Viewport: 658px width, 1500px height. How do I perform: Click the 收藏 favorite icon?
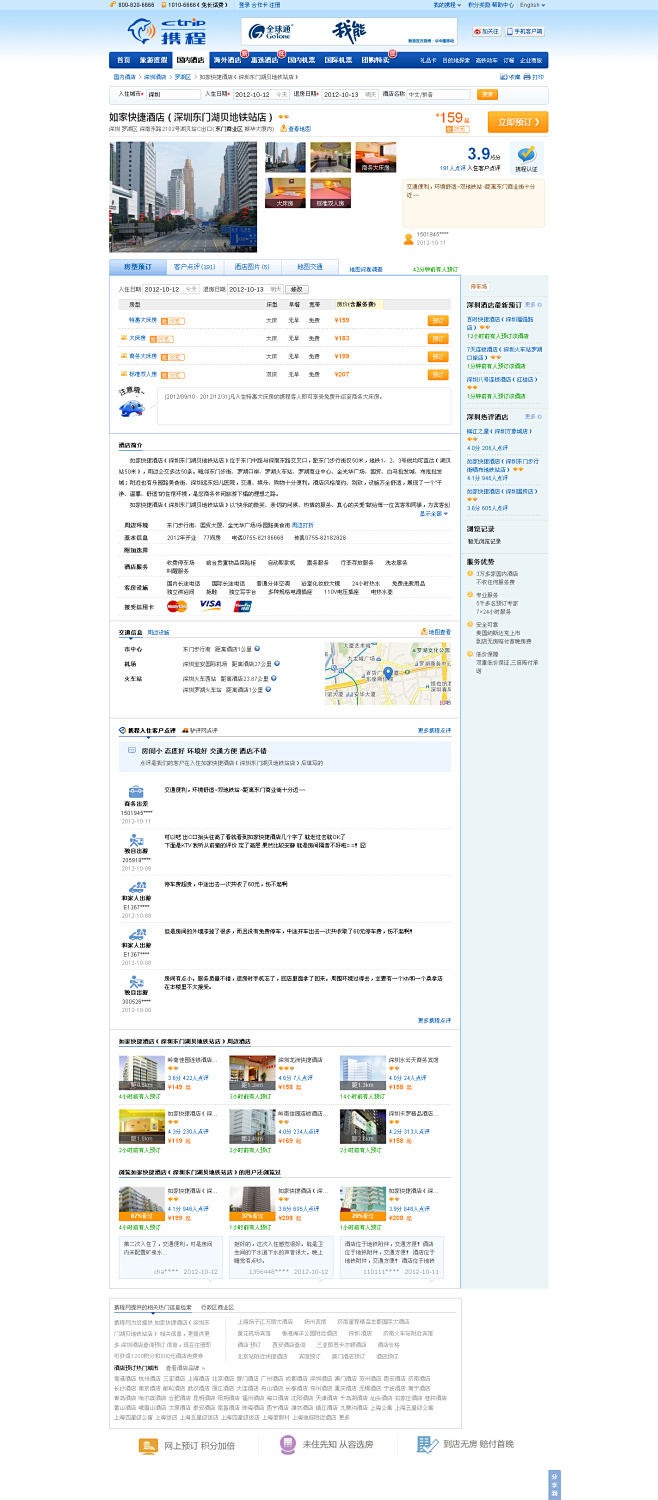click(x=510, y=76)
